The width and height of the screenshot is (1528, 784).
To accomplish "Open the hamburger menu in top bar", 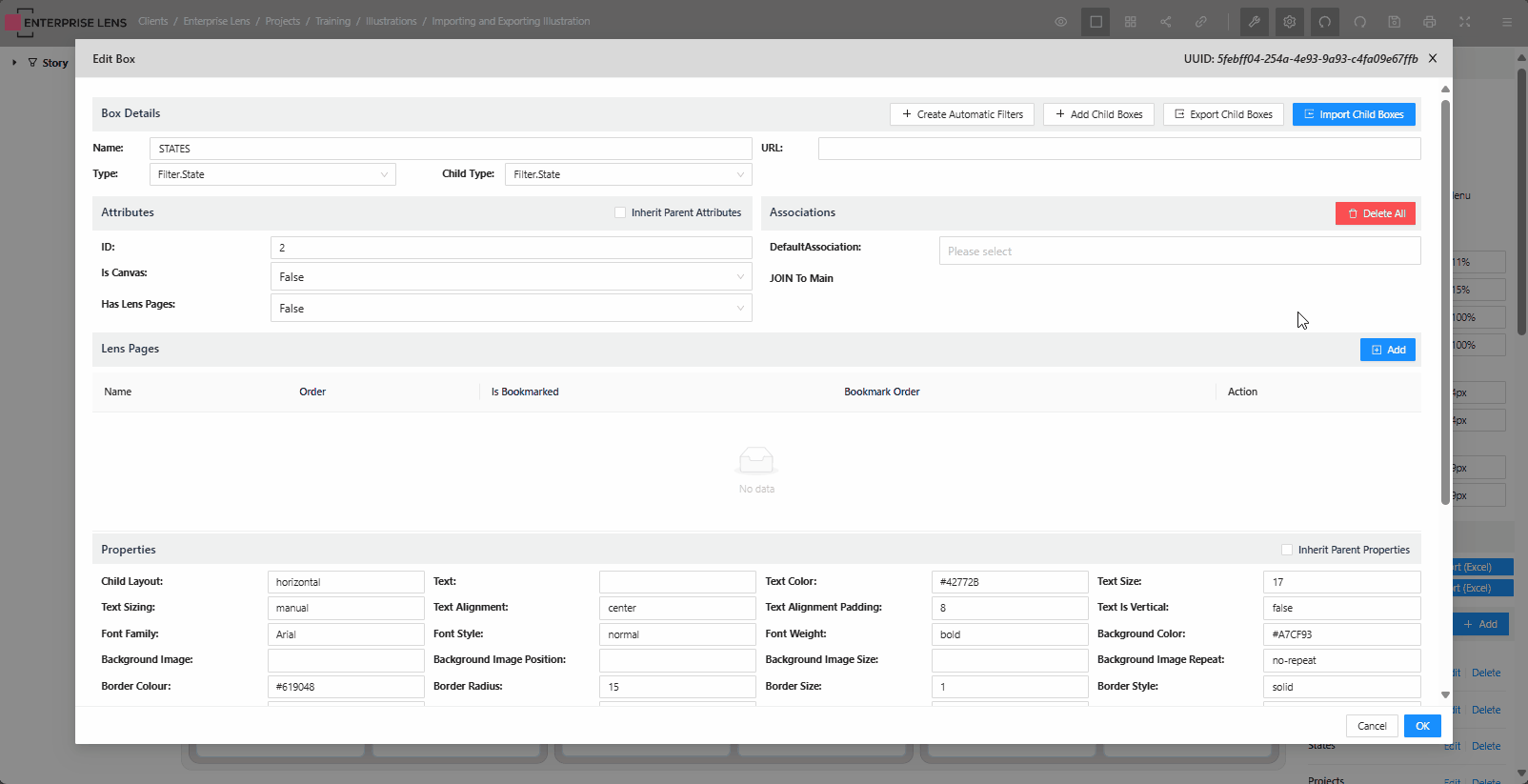I will pyautogui.click(x=1506, y=22).
